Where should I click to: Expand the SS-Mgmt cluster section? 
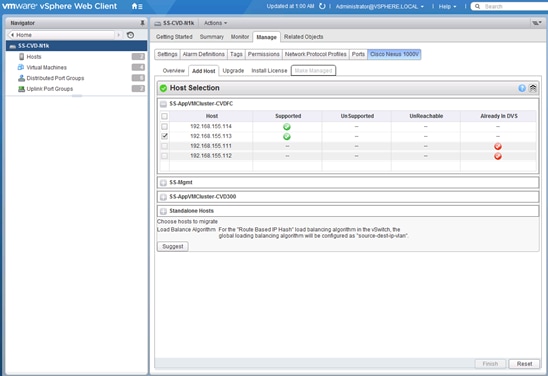tap(163, 182)
